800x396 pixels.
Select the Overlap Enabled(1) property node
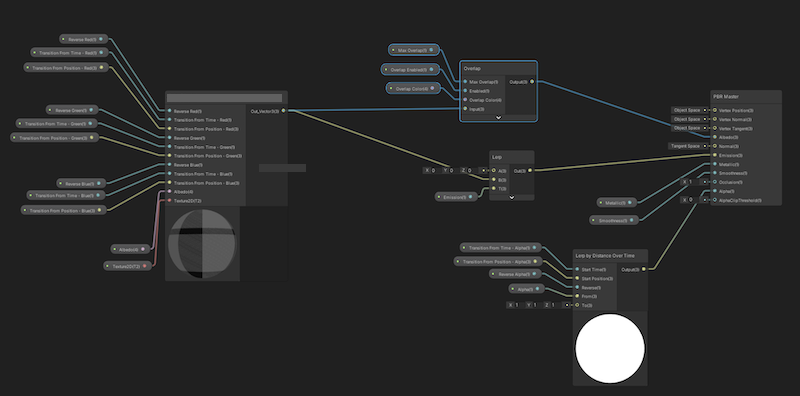(410, 69)
